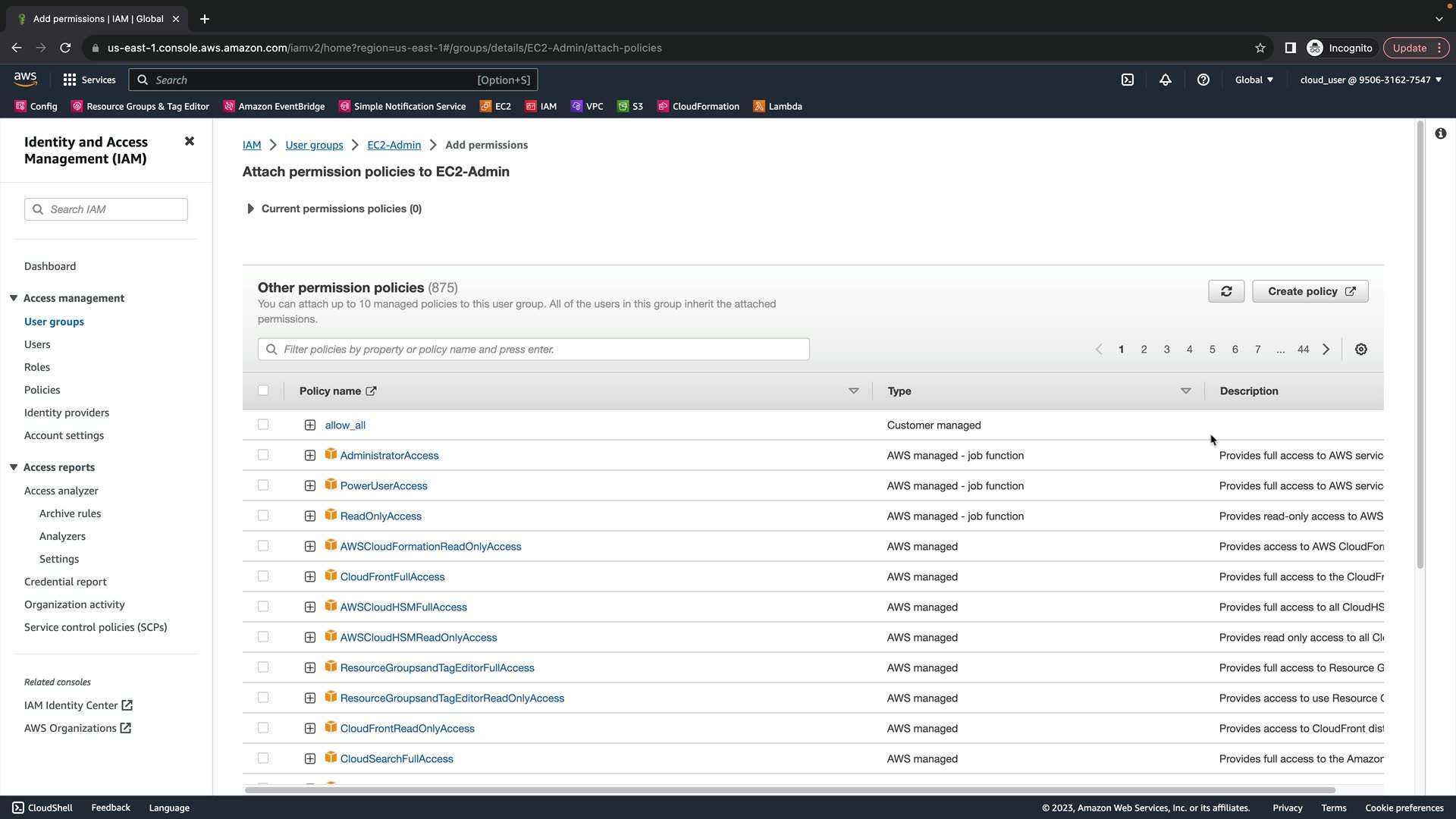Open the page info icon
The image size is (1456, 819).
[1441, 133]
